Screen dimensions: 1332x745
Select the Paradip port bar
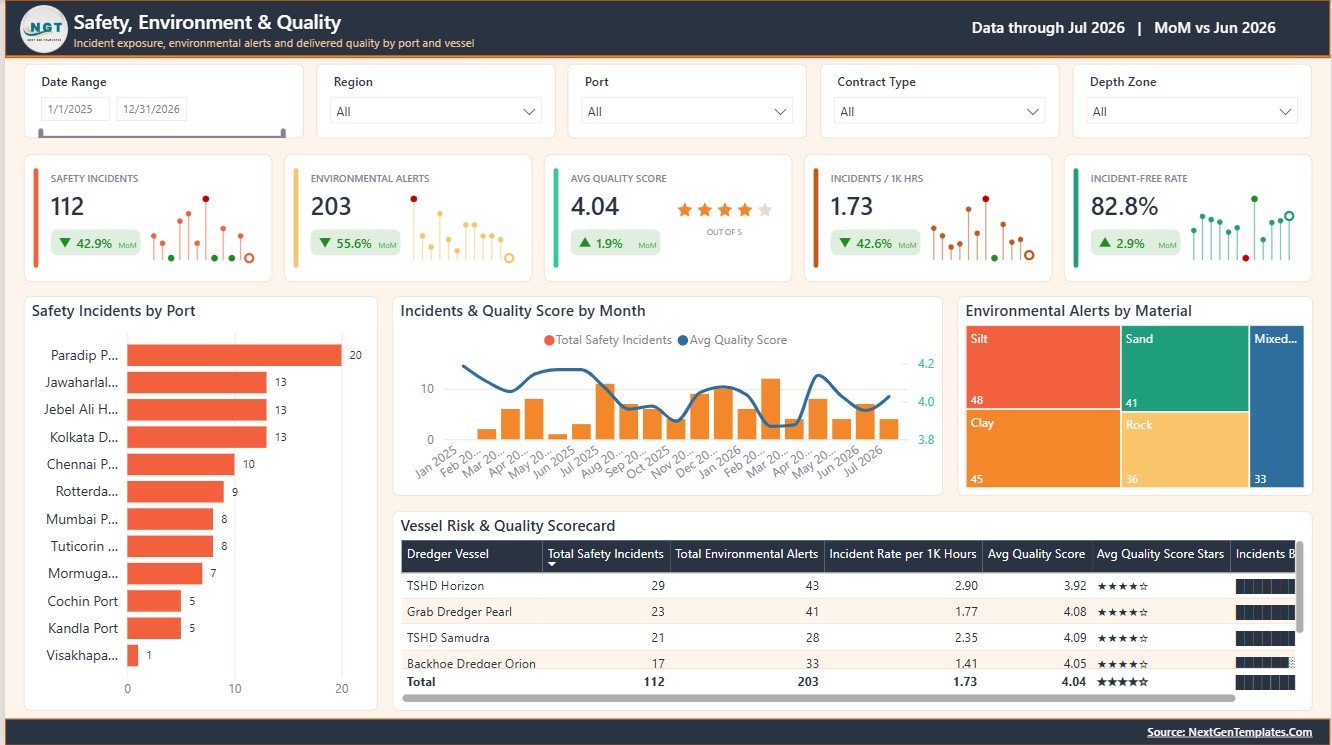click(x=235, y=355)
